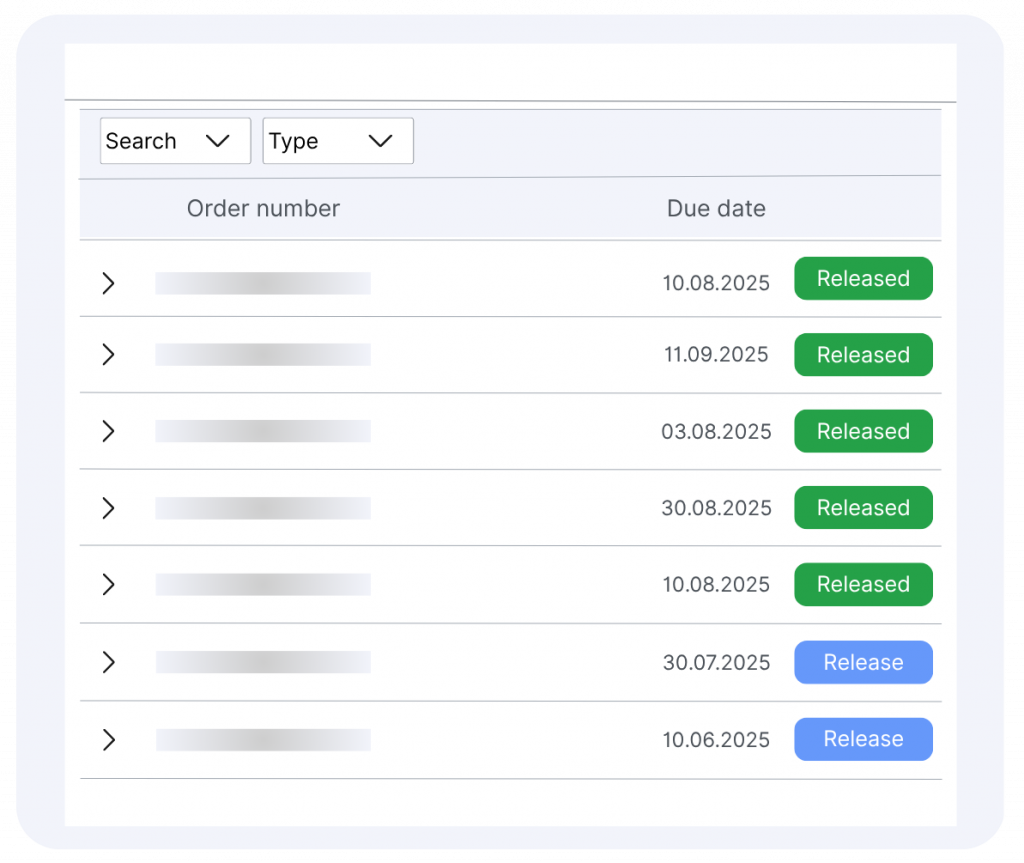Select the order number due 30.07.2025

tap(263, 662)
